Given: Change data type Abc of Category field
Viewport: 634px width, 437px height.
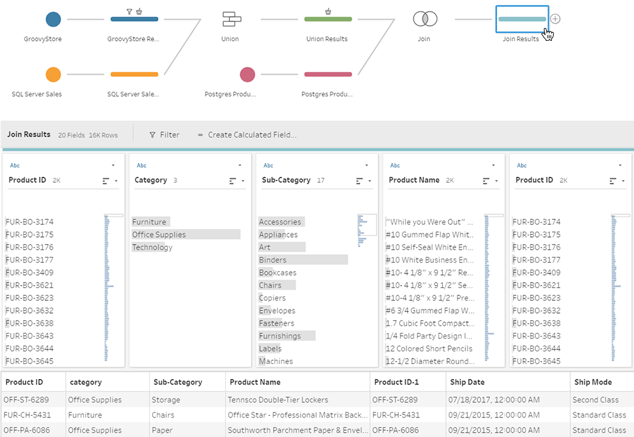Looking at the screenshot, I should [141, 165].
